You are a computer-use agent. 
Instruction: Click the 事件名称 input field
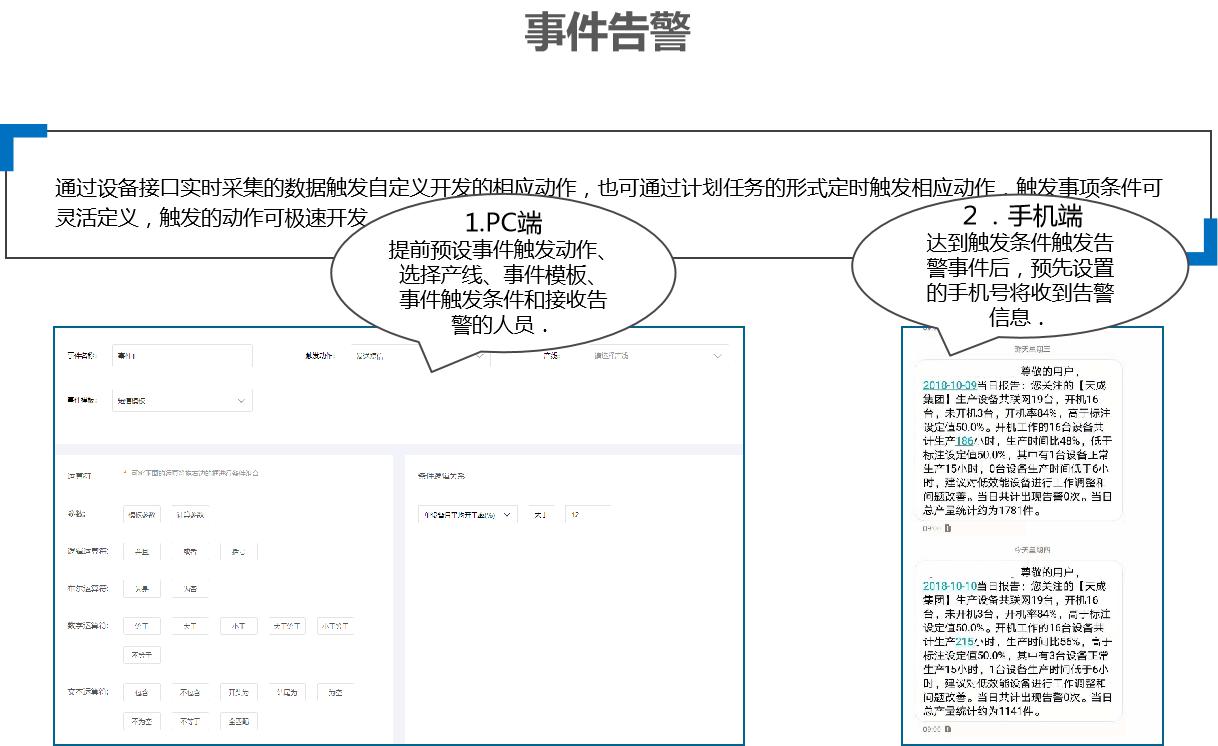[182, 356]
